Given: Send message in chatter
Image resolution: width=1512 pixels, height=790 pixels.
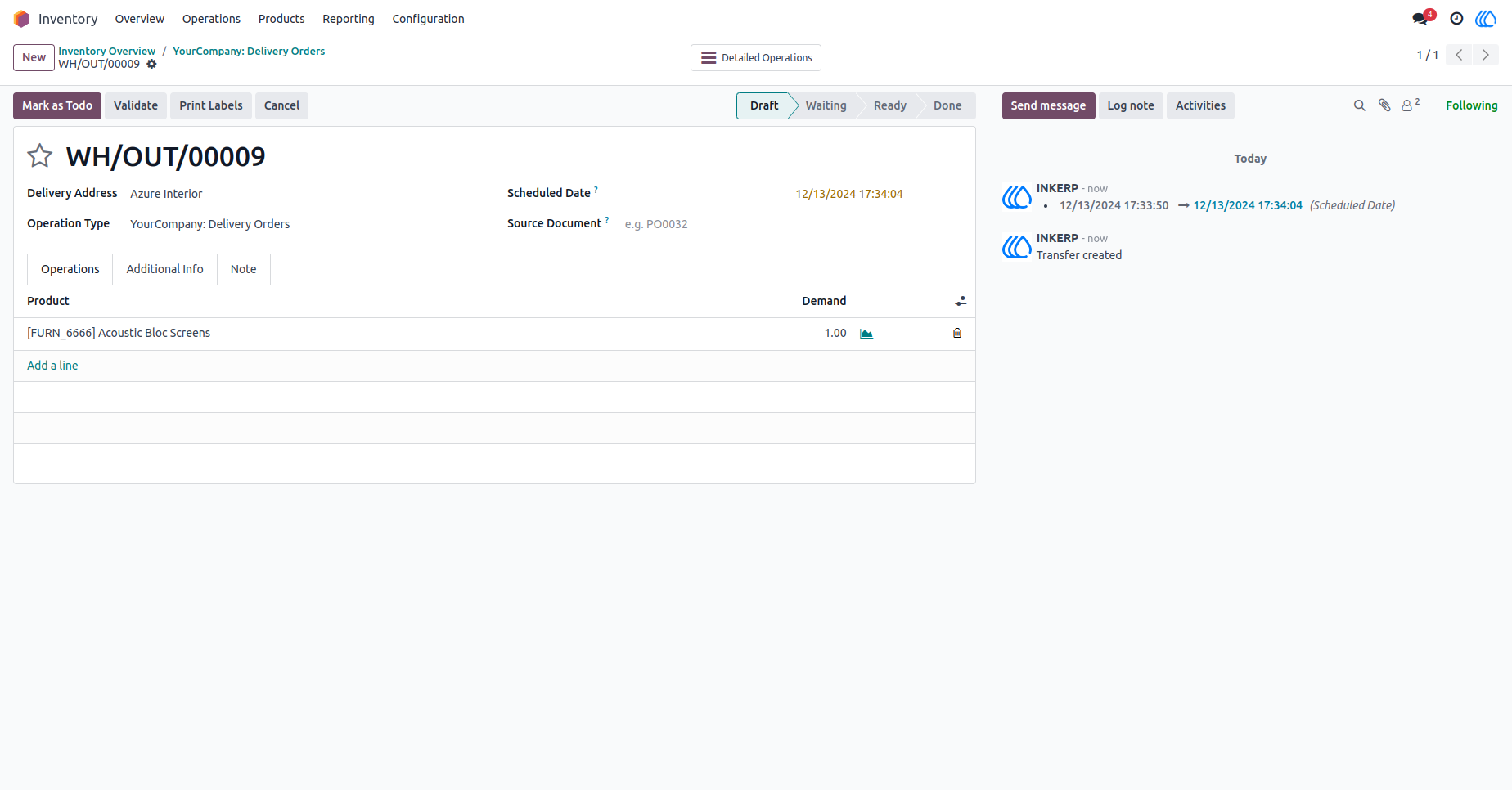Looking at the screenshot, I should point(1048,105).
